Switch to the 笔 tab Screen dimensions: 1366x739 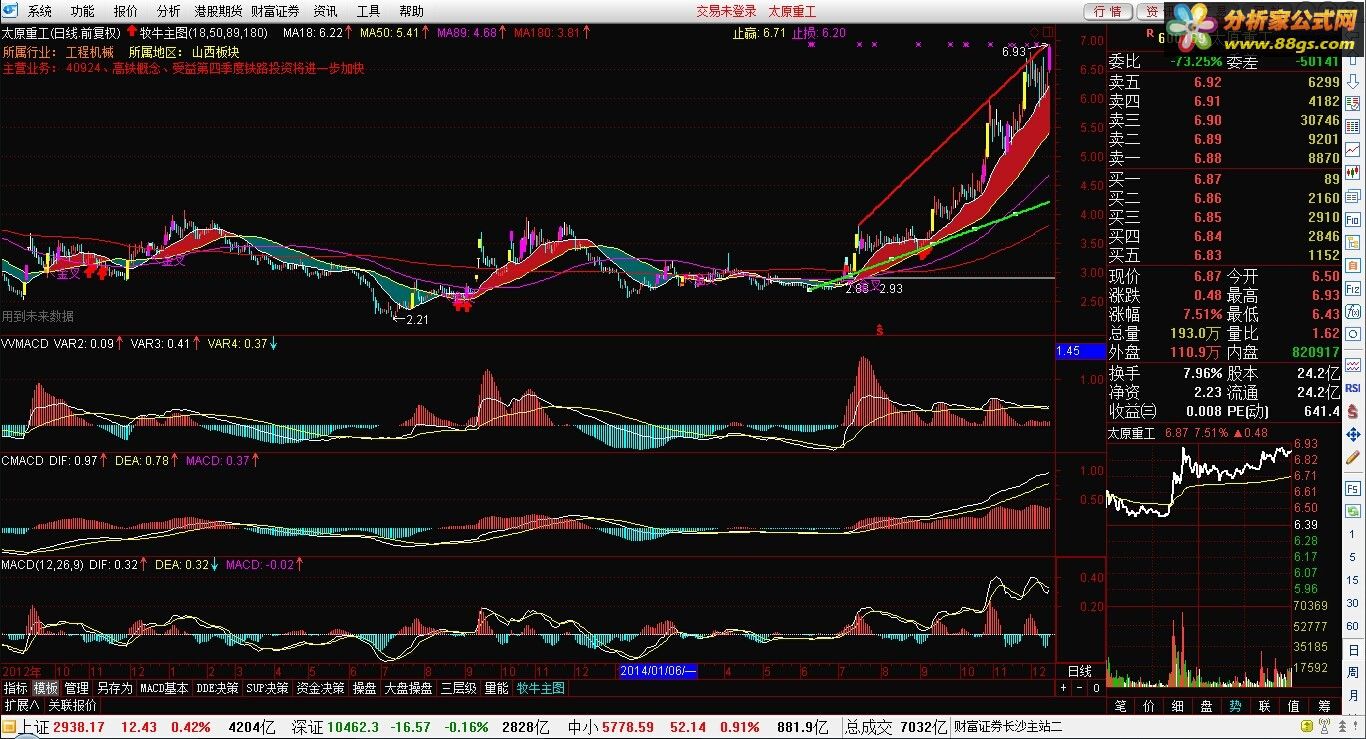(x=1120, y=706)
